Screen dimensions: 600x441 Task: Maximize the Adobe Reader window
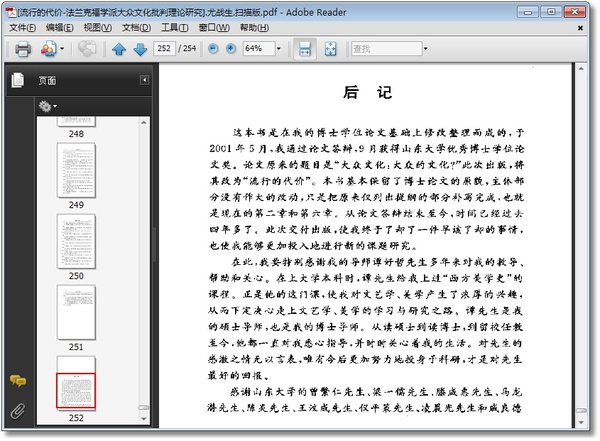coord(551,12)
